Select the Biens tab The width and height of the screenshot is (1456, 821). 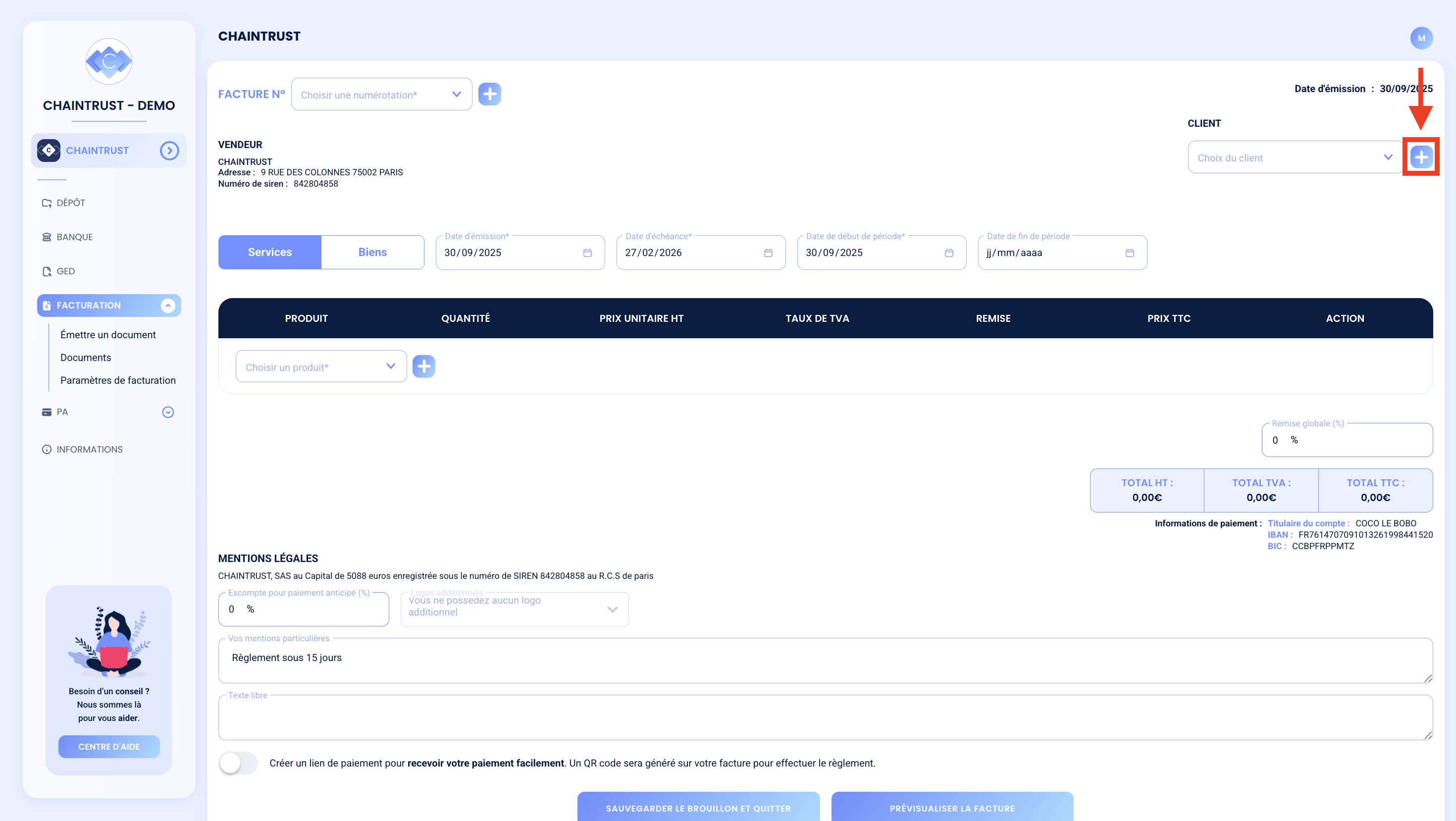click(x=372, y=252)
